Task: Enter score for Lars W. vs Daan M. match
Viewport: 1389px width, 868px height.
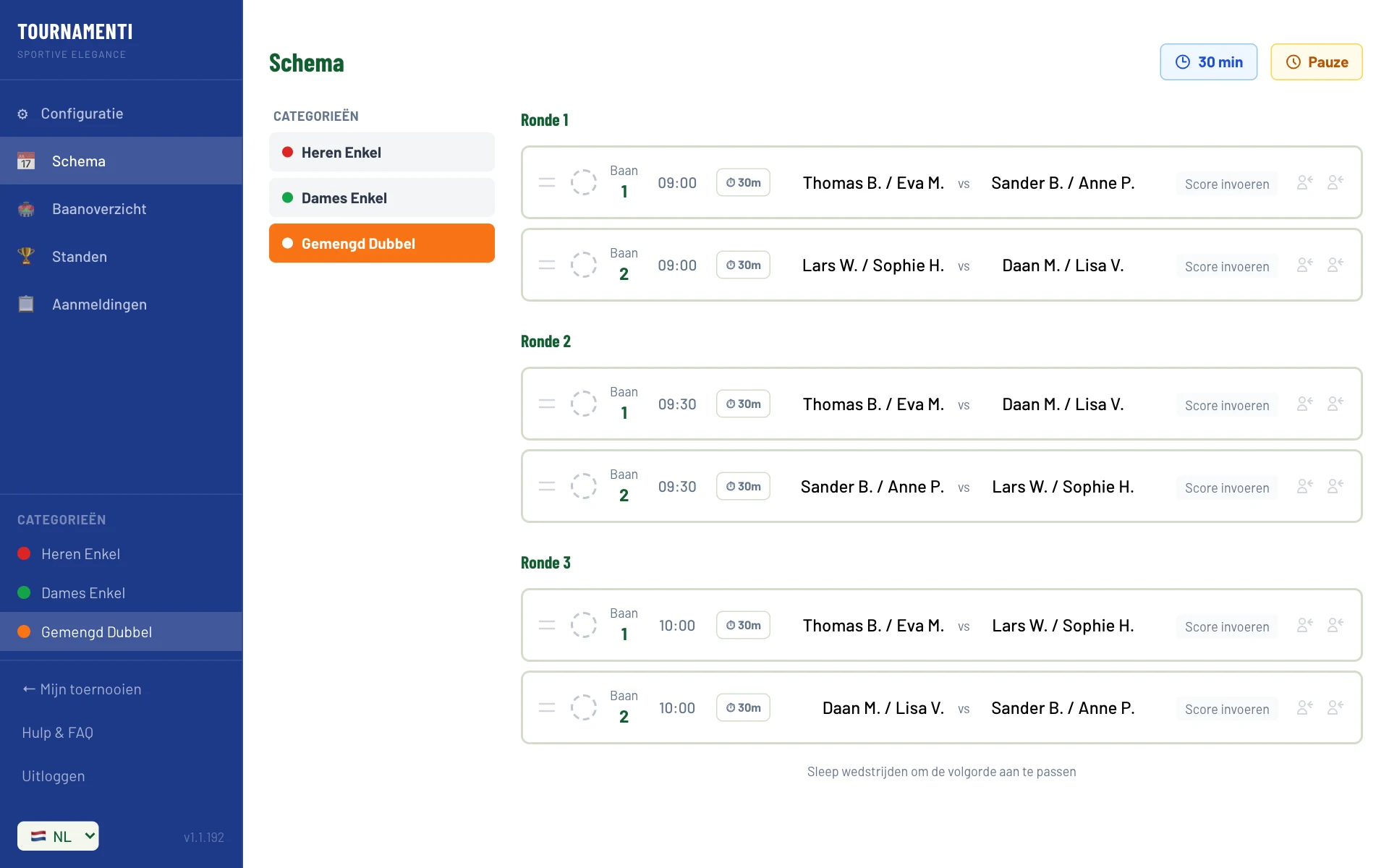Action: 1227,266
